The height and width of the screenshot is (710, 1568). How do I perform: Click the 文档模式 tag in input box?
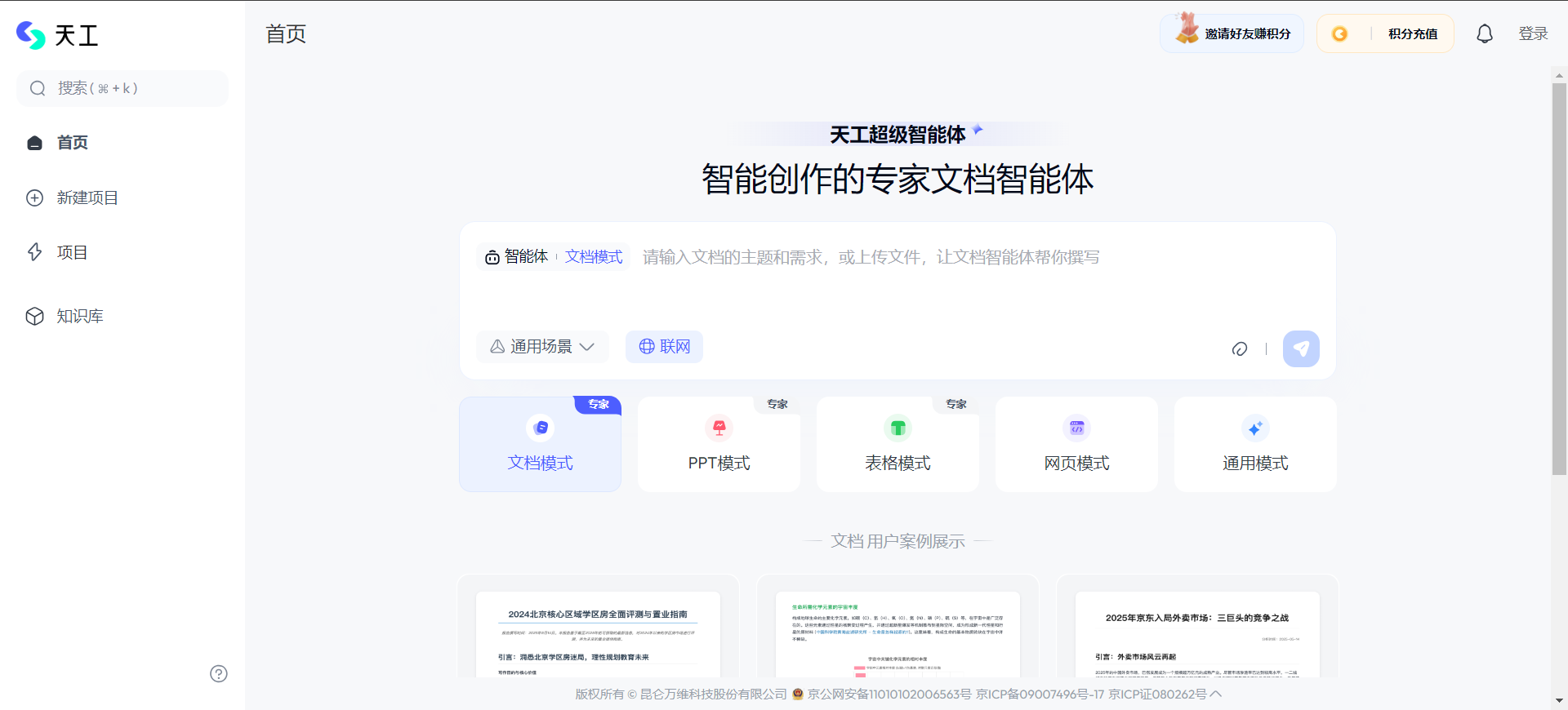point(594,256)
